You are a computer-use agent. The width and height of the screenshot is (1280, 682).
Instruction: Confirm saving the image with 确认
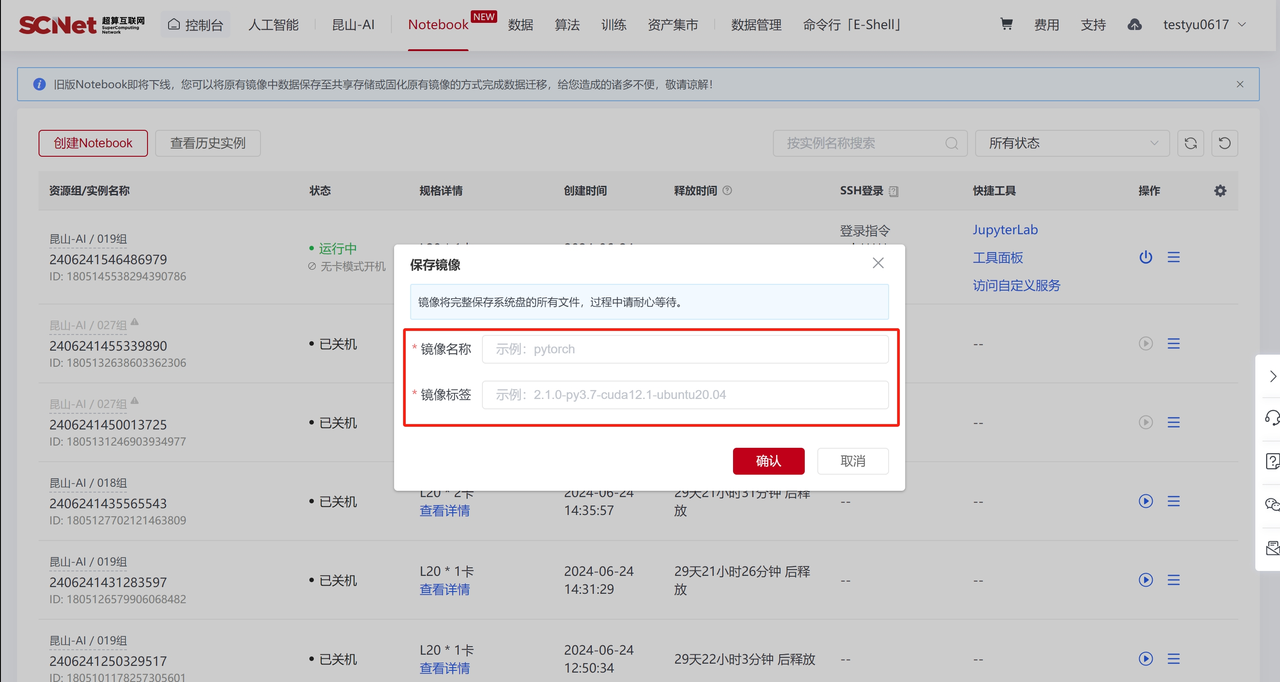click(768, 461)
